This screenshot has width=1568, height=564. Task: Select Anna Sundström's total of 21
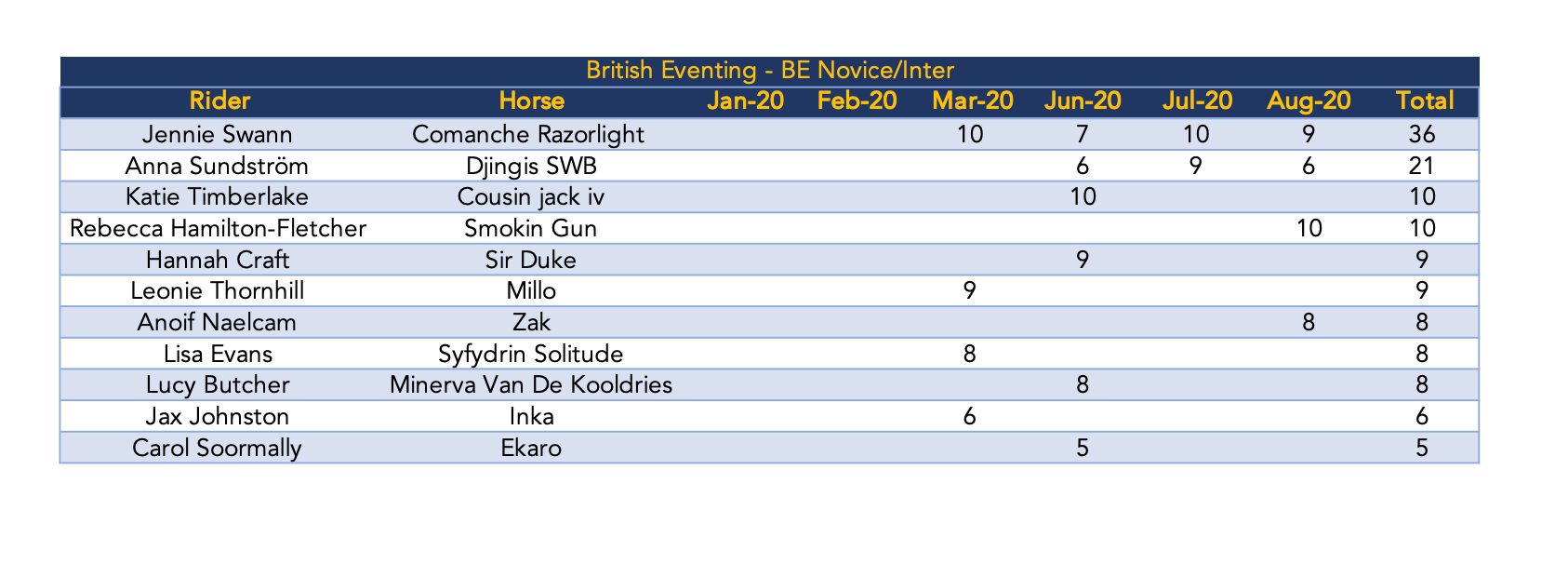point(1422,166)
